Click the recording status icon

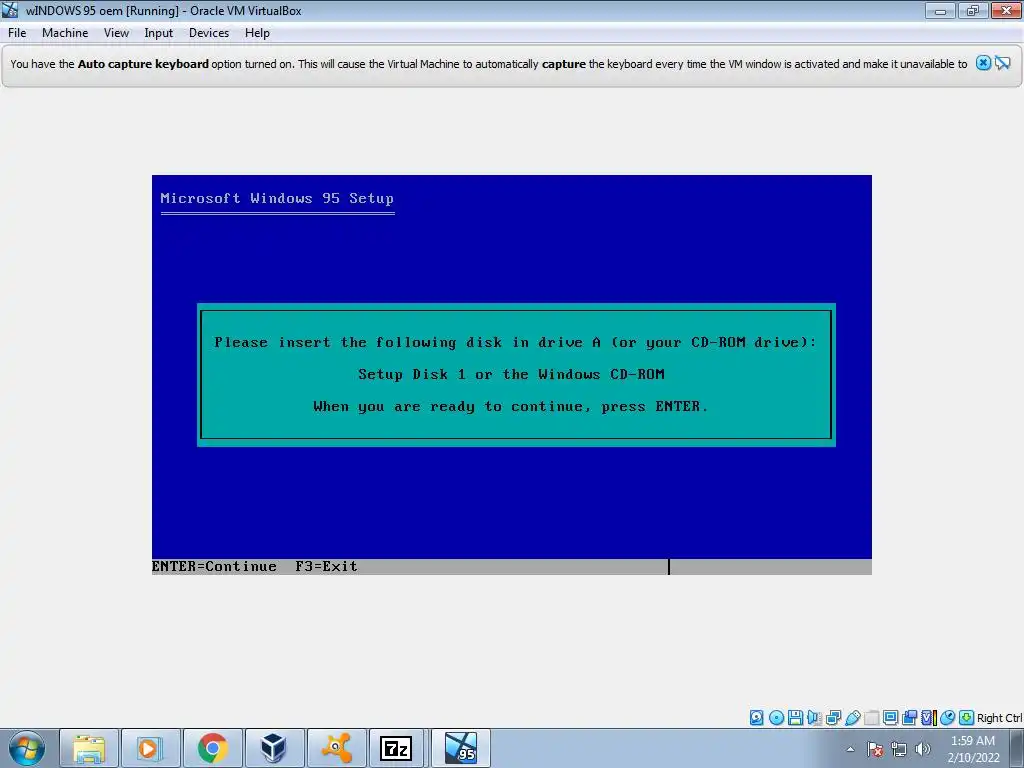[909, 718]
